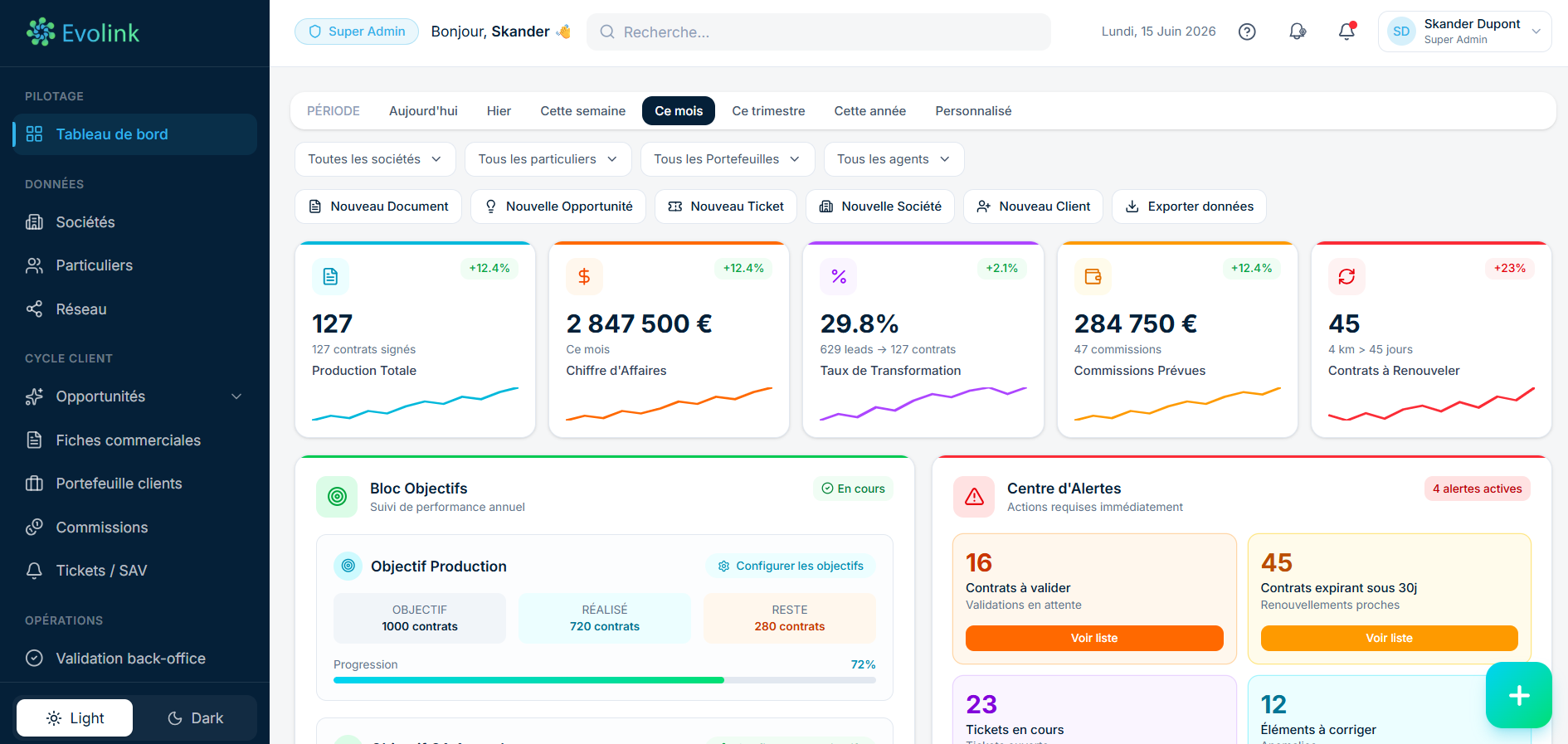The width and height of the screenshot is (1568, 744).
Task: Click the Particuliers people icon in sidebar
Action: coord(34,265)
